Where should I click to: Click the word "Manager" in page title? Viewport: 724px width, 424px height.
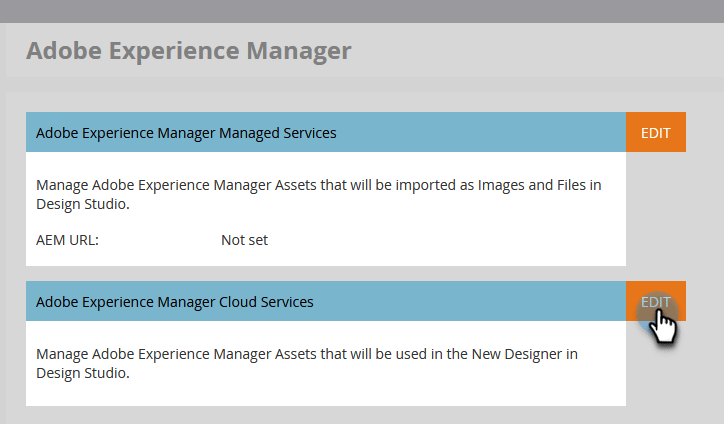[299, 52]
